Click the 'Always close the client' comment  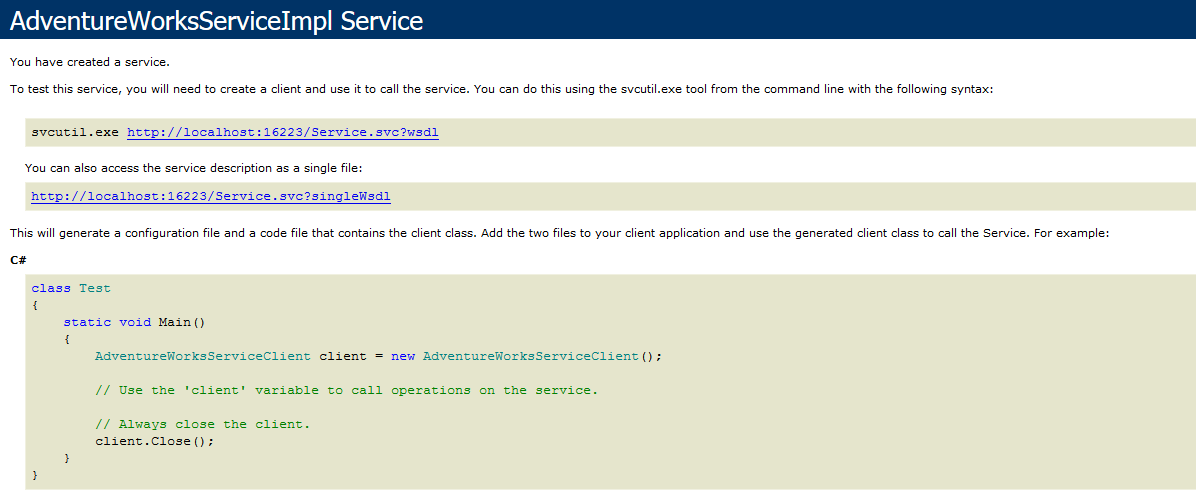202,424
